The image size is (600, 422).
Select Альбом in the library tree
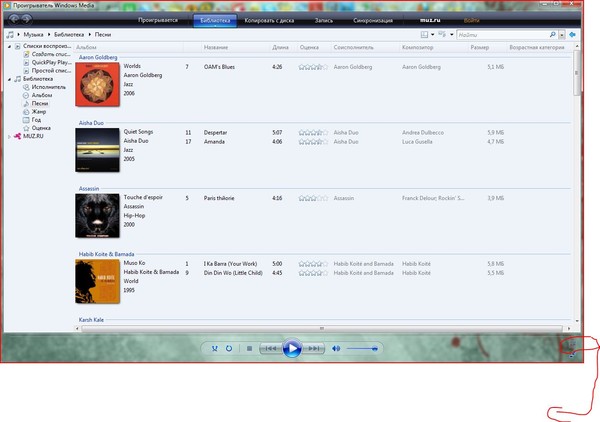[x=42, y=95]
